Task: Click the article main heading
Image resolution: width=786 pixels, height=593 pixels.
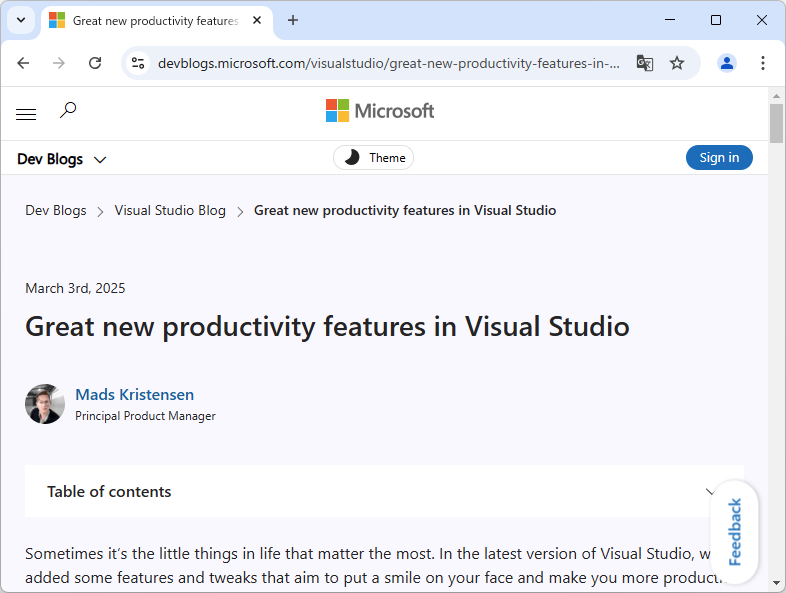Action: 327,327
